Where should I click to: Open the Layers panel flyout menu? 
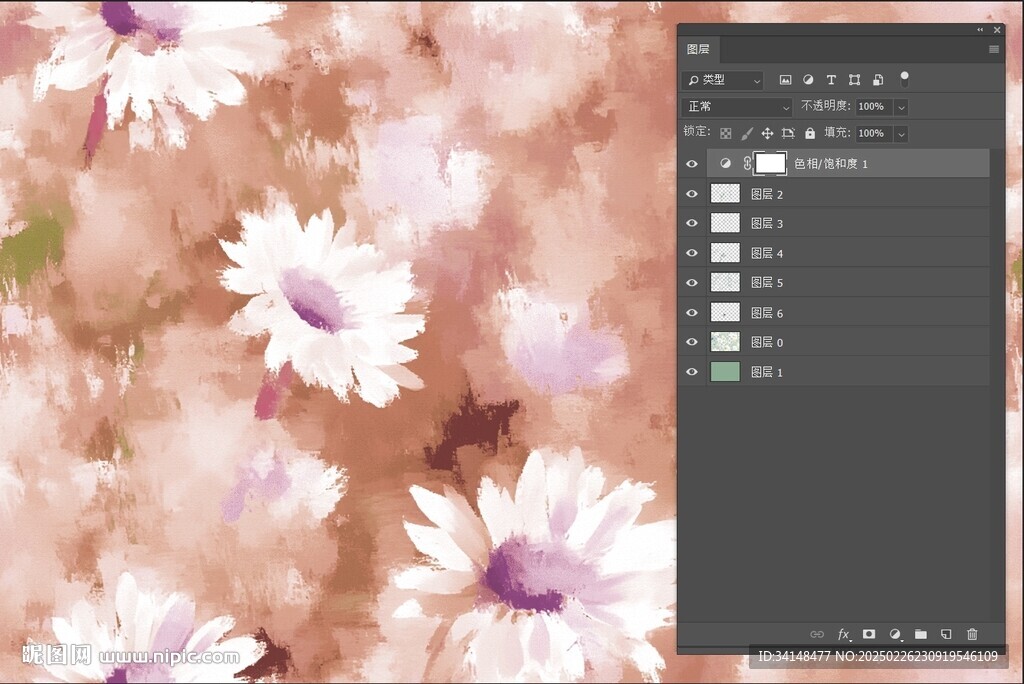pos(993,49)
